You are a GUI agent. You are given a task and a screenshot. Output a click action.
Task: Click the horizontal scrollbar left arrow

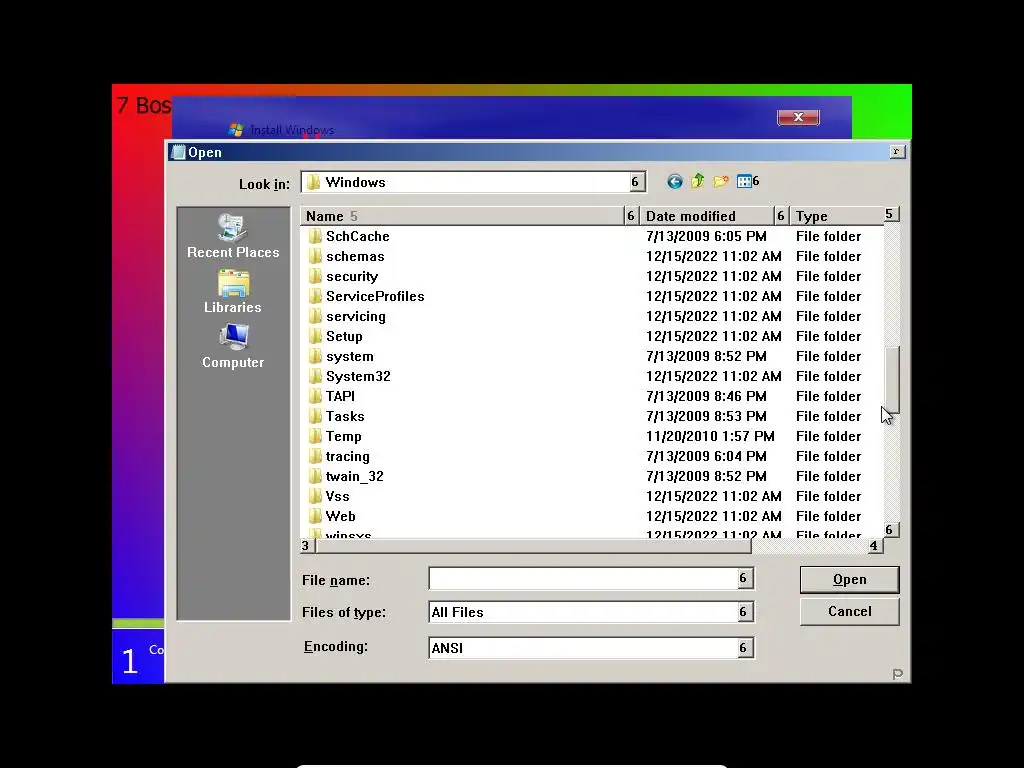coord(307,545)
